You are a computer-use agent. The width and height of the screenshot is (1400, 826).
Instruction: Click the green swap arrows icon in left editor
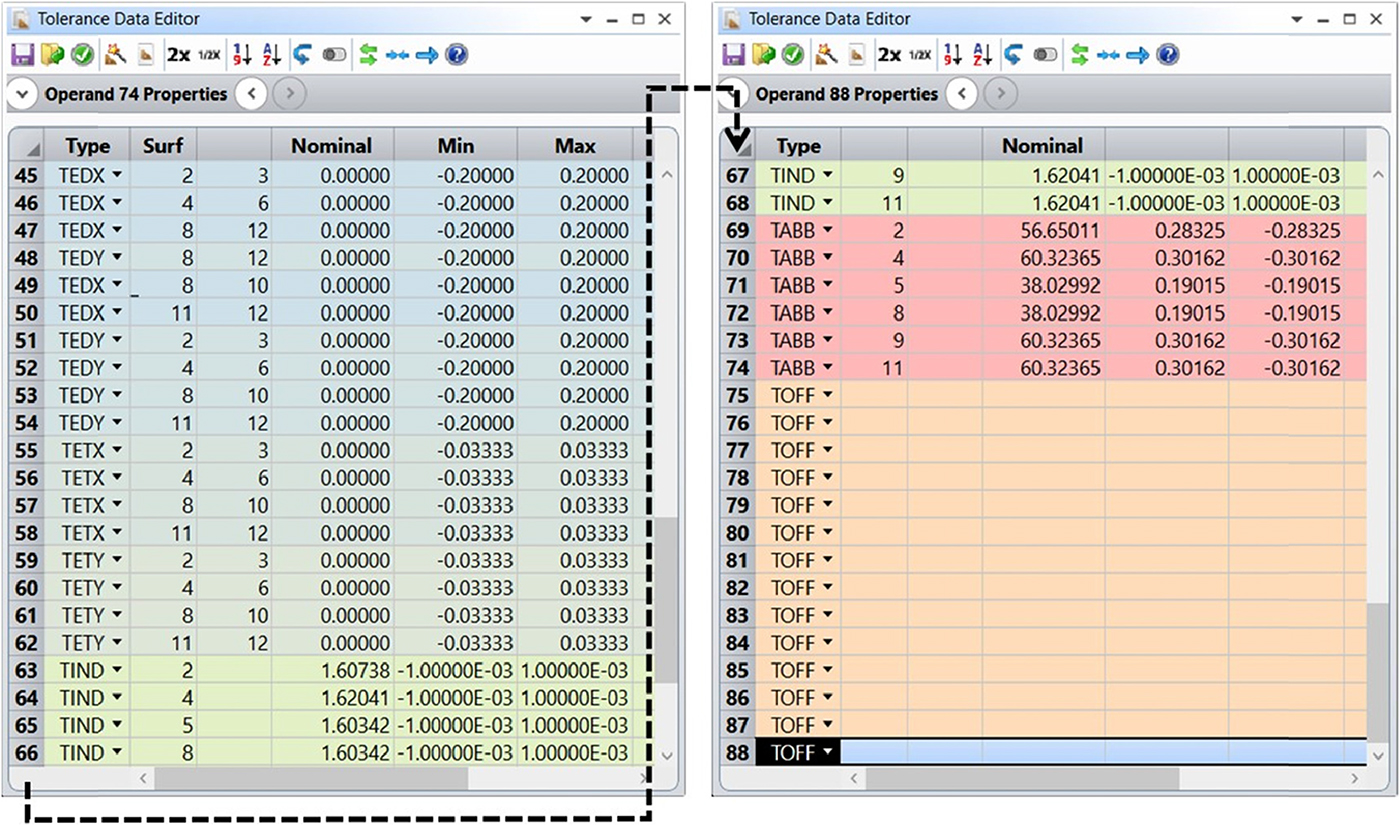368,55
